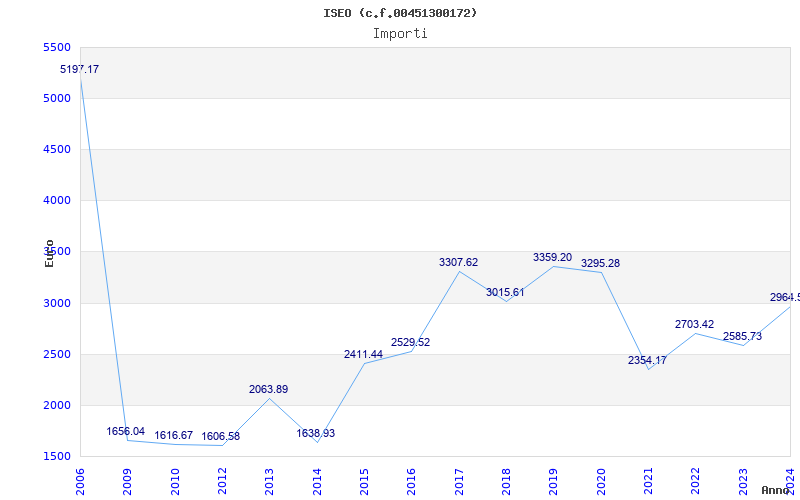The width and height of the screenshot is (800, 500).
Task: Click the 2354.17 data label
Action: coord(647,360)
